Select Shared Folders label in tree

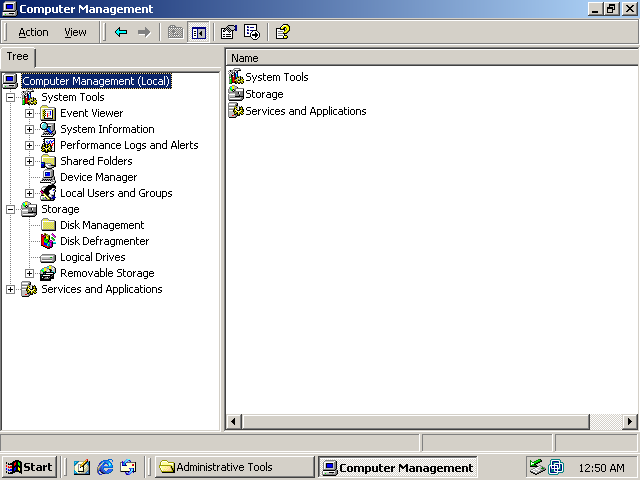[96, 161]
